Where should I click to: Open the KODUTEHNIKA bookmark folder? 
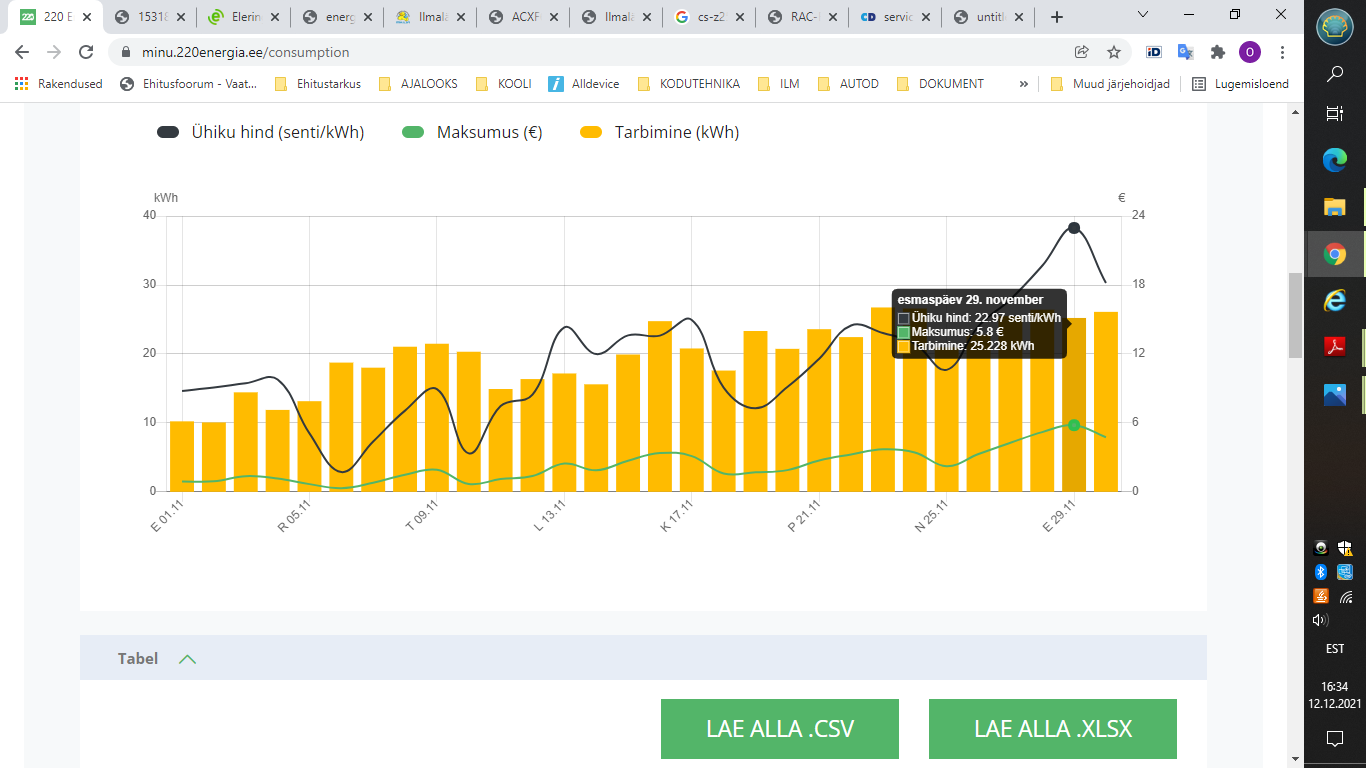pos(688,84)
